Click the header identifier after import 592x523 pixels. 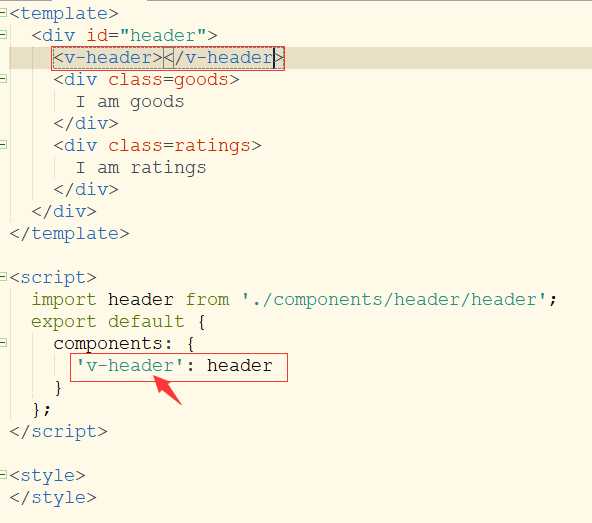point(141,300)
